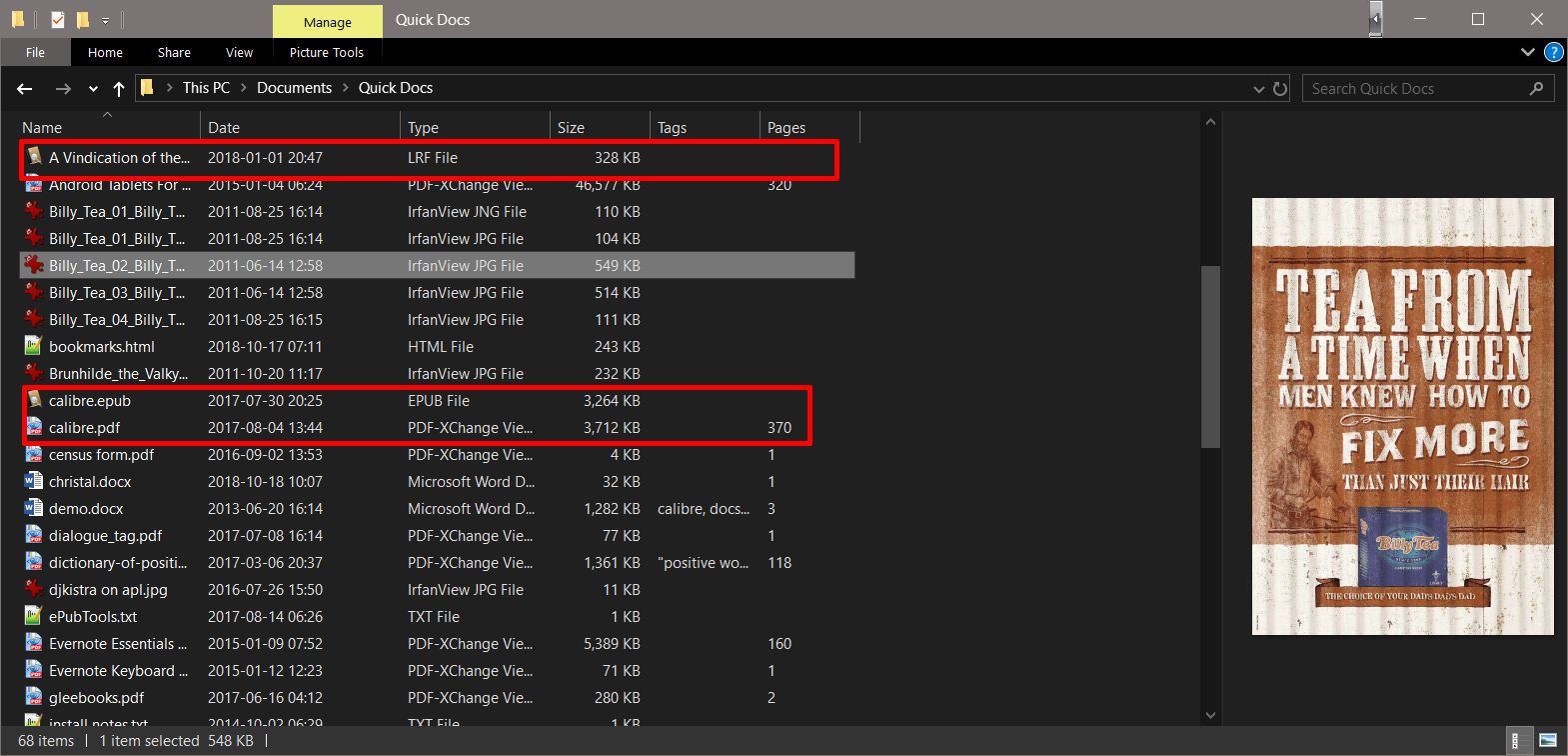Image resolution: width=1568 pixels, height=756 pixels.
Task: Click the PDF icon beside gleebooks.pdf
Action: coord(34,697)
